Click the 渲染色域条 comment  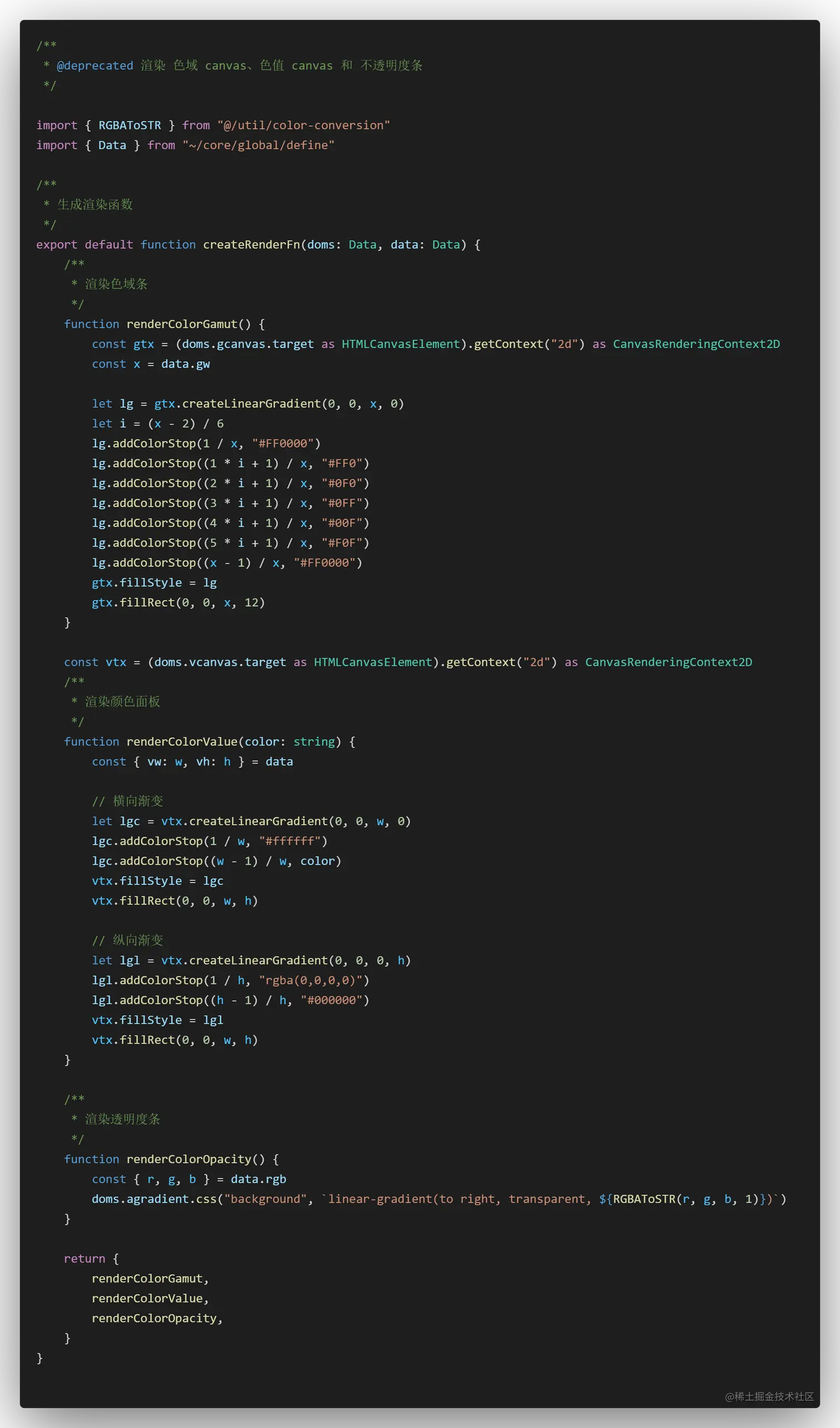[116, 284]
